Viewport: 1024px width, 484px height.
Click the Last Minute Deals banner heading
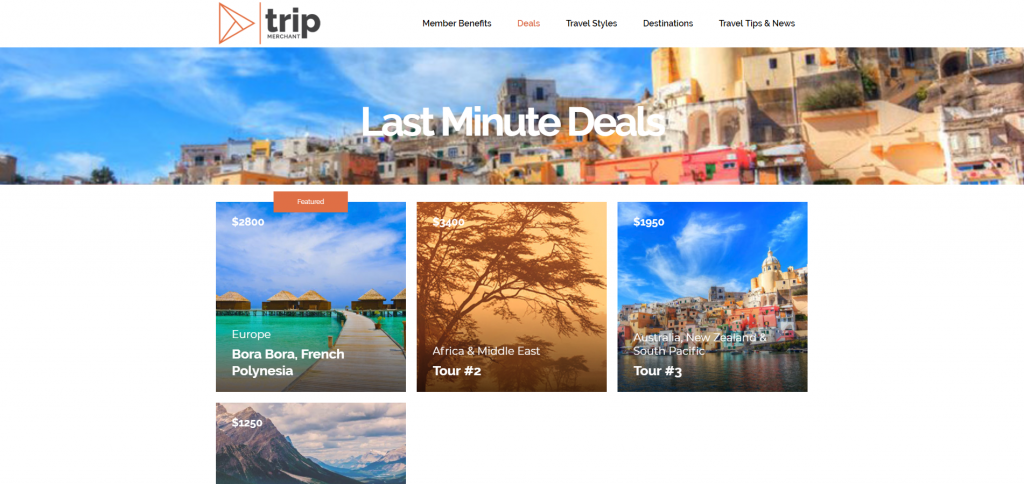[512, 121]
